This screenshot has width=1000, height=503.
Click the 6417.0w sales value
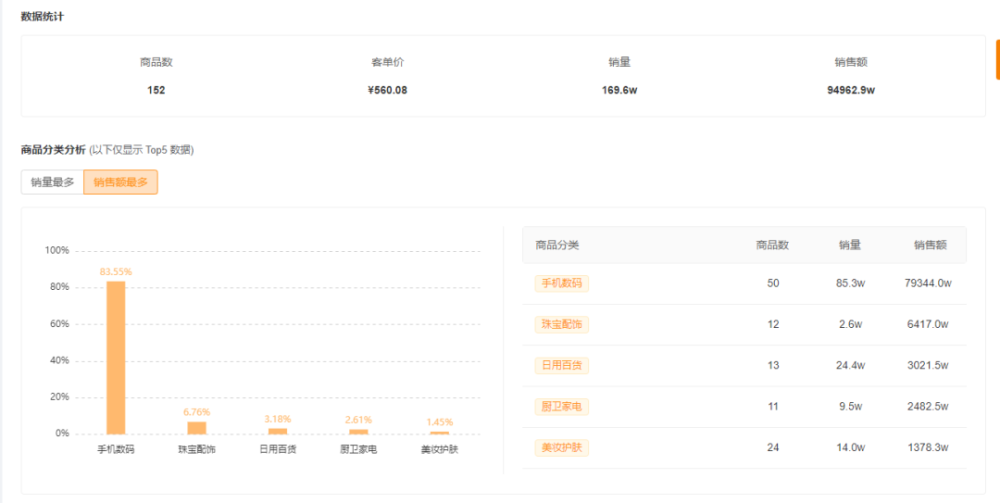coord(928,324)
